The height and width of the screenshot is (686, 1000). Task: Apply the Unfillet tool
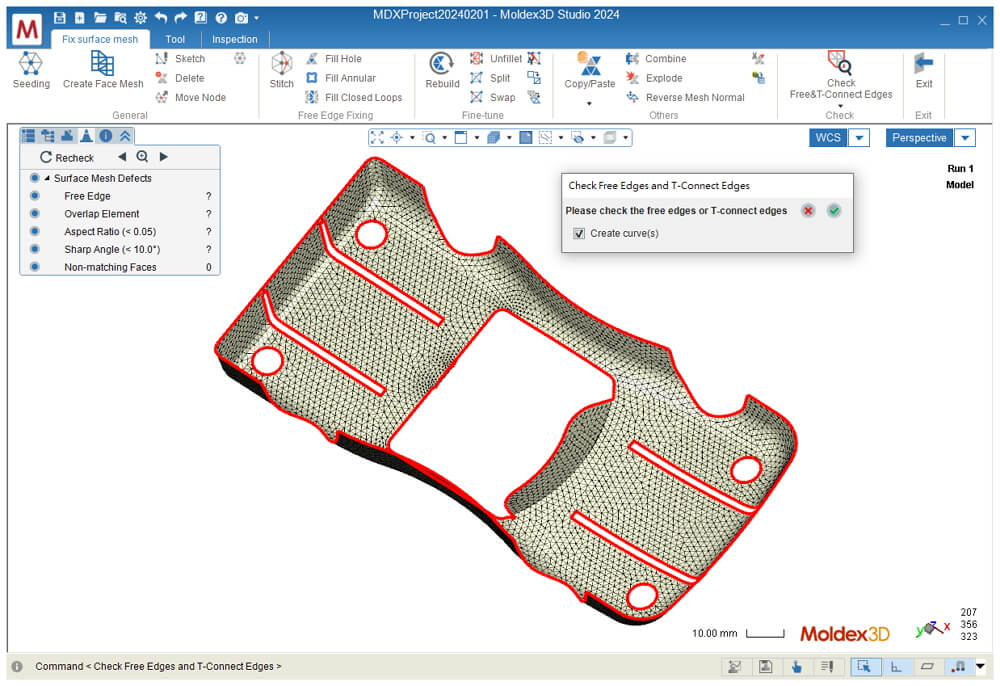coord(496,59)
